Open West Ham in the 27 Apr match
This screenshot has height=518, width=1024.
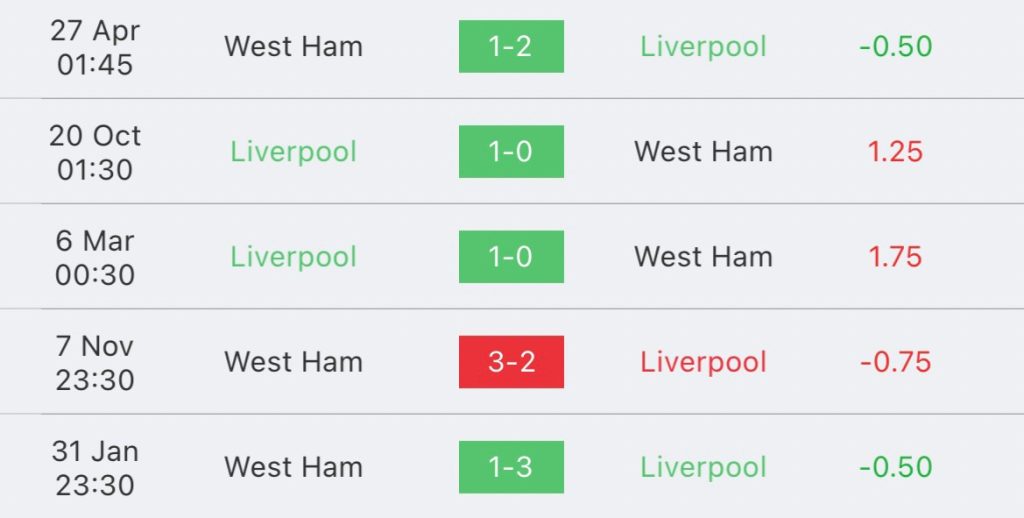point(293,47)
